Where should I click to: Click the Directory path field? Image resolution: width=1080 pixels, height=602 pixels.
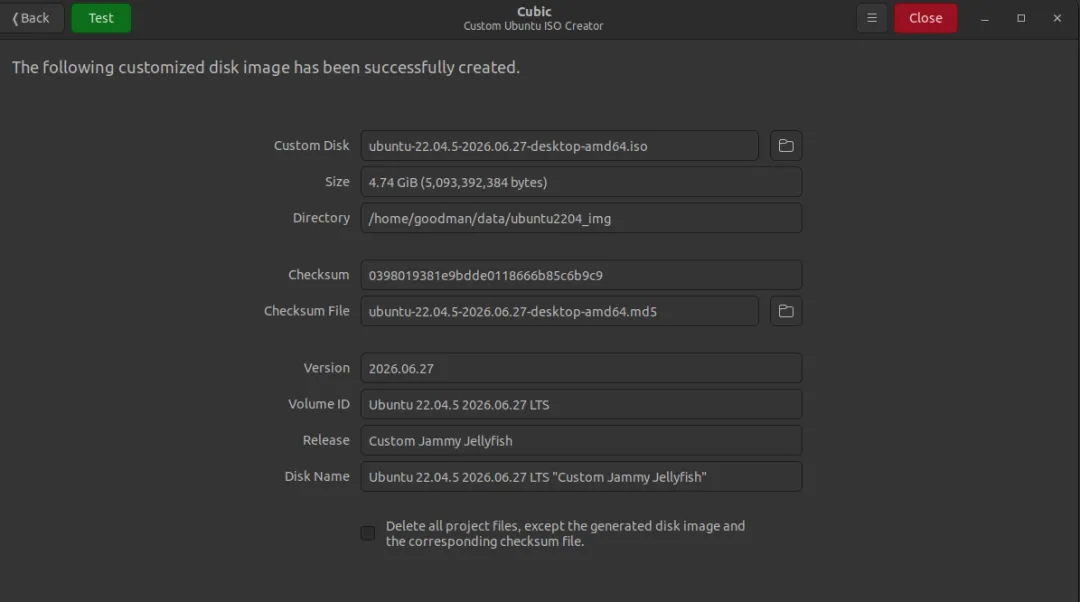(581, 218)
